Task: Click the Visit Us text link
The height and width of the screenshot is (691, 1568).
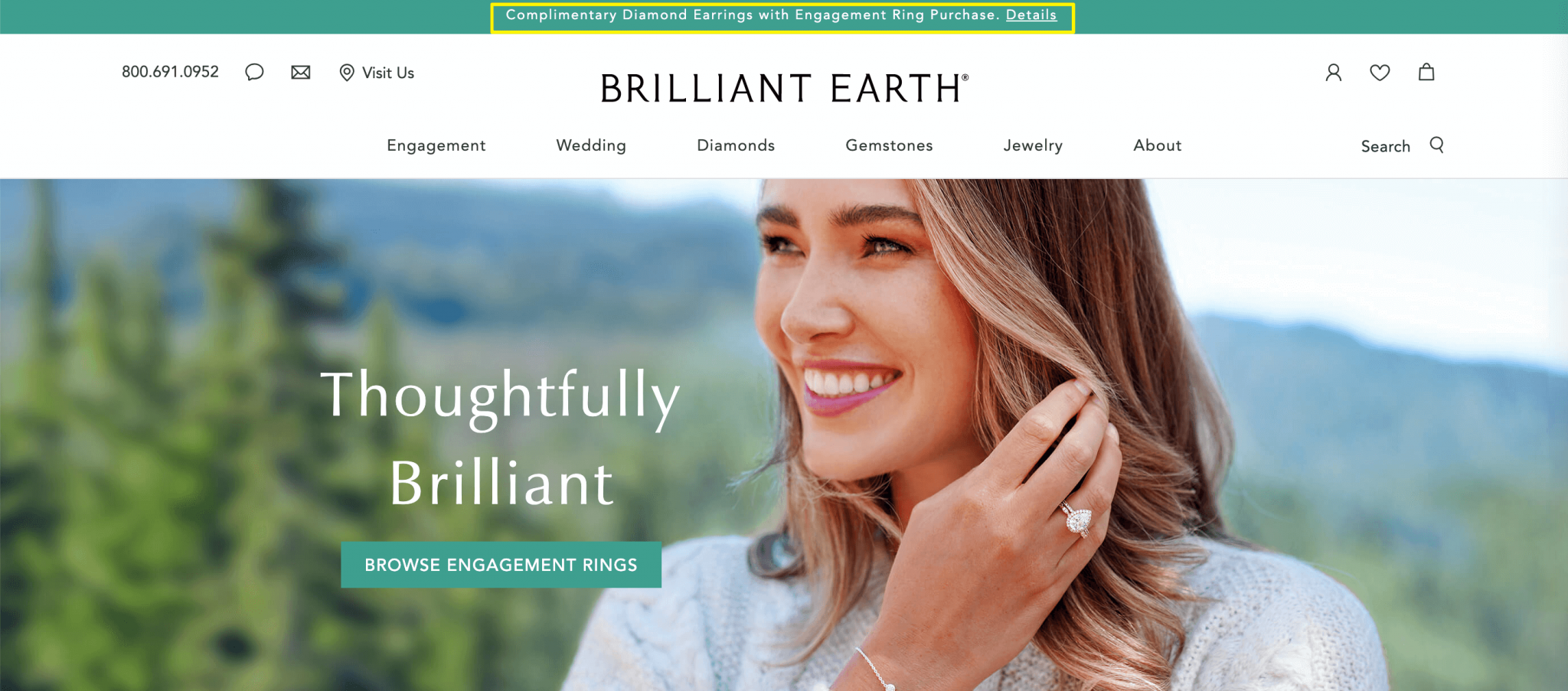Action: point(388,73)
